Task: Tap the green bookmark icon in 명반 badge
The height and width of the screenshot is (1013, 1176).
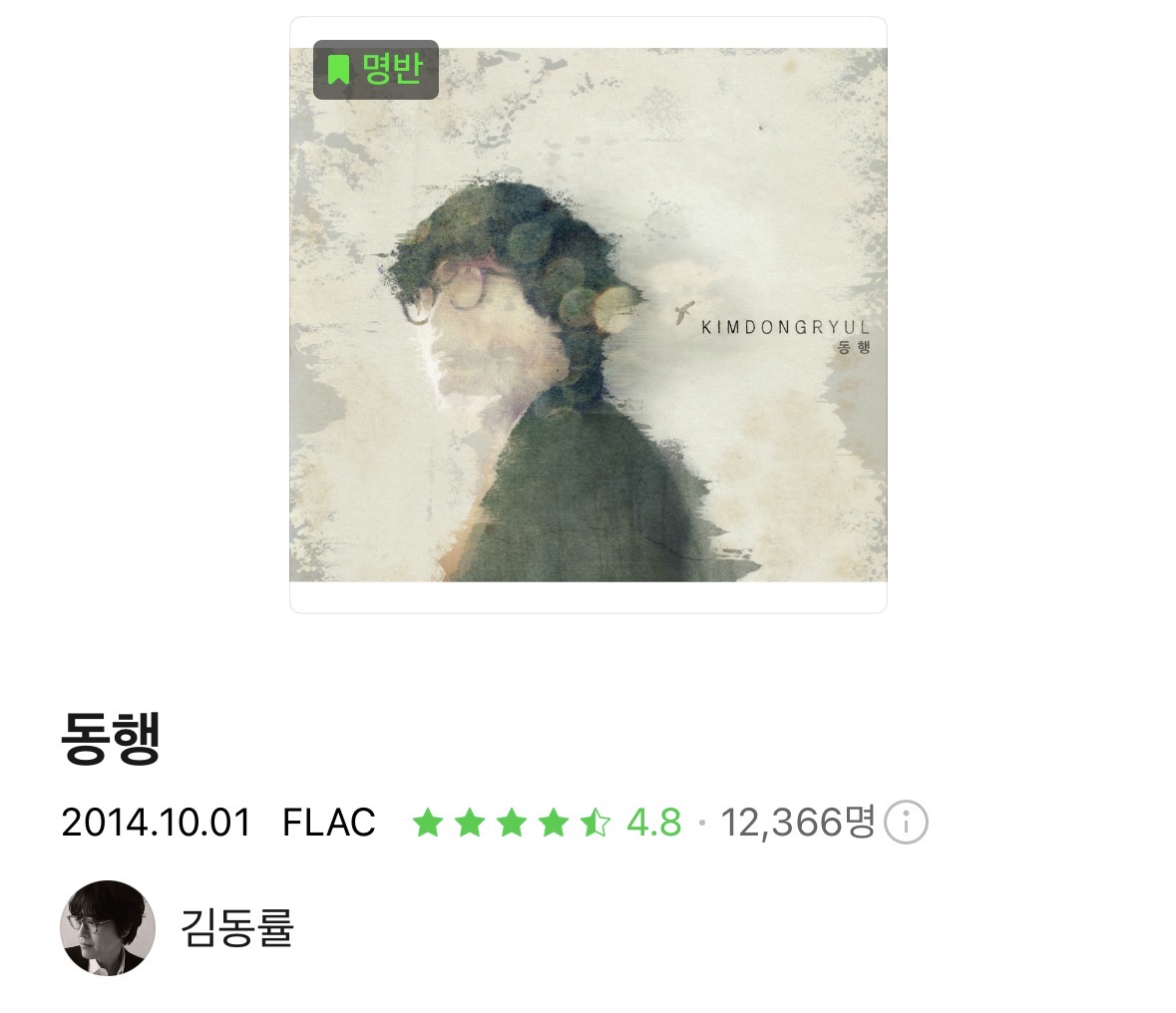Action: (339, 69)
